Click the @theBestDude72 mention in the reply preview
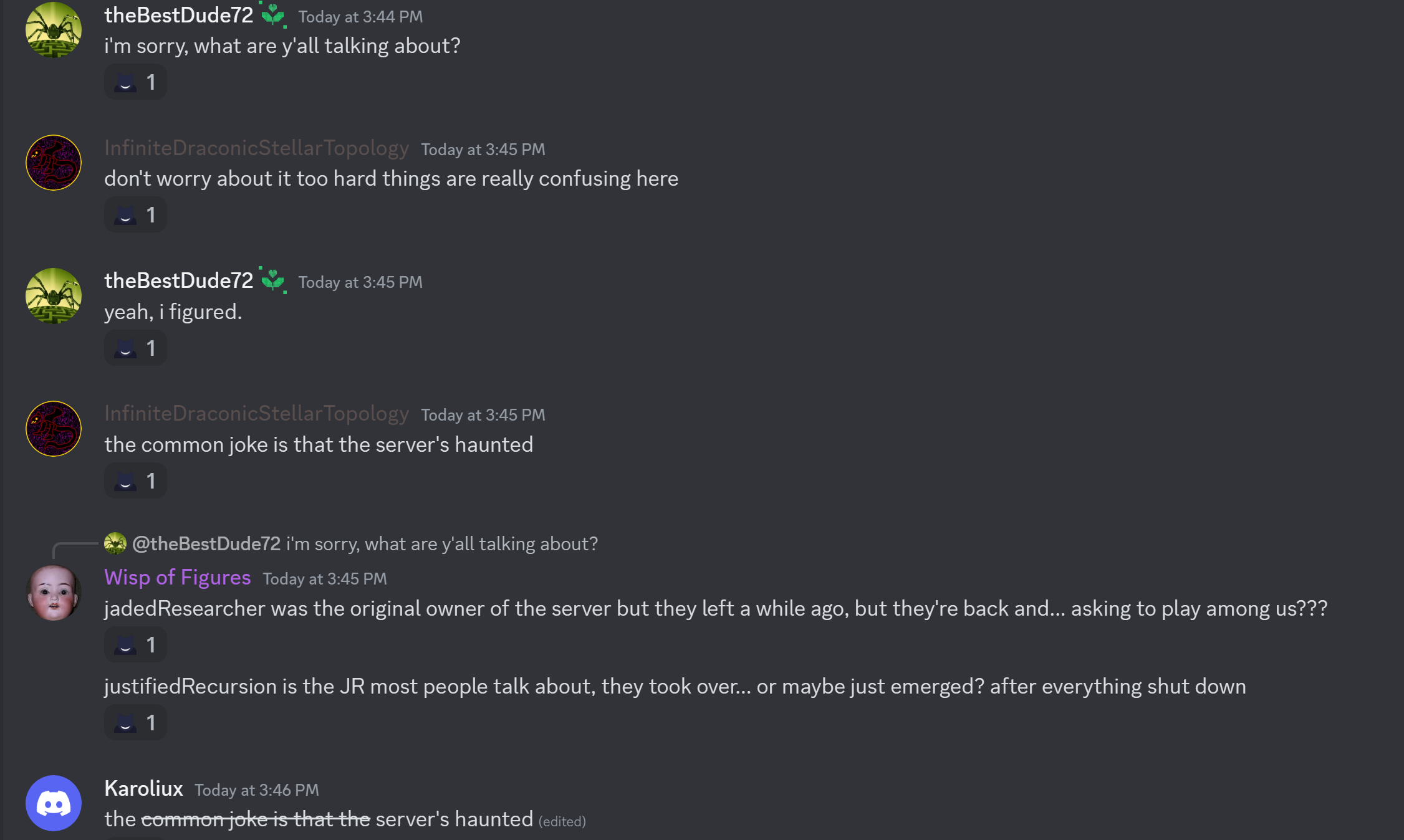This screenshot has width=1404, height=840. 206,544
